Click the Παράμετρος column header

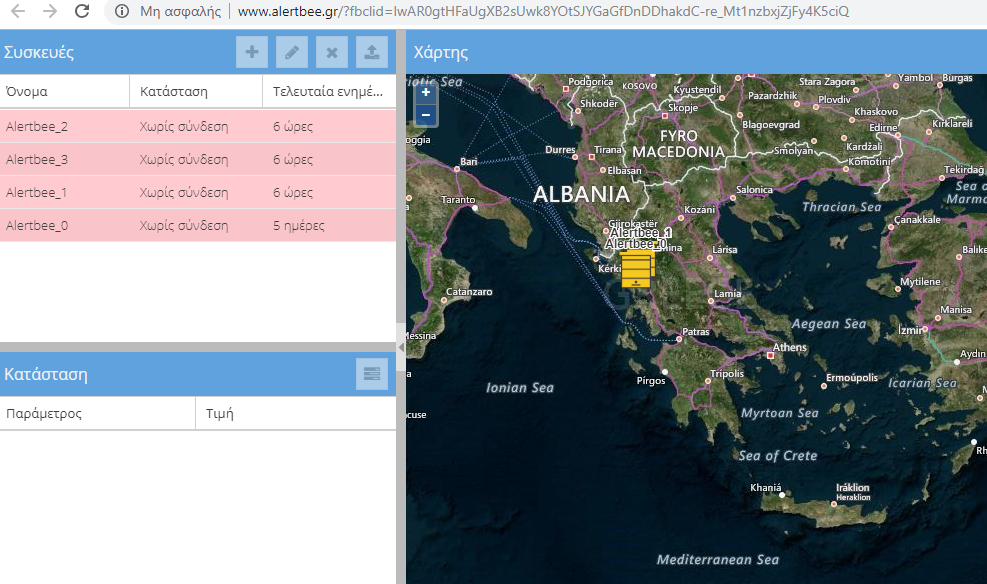98,413
